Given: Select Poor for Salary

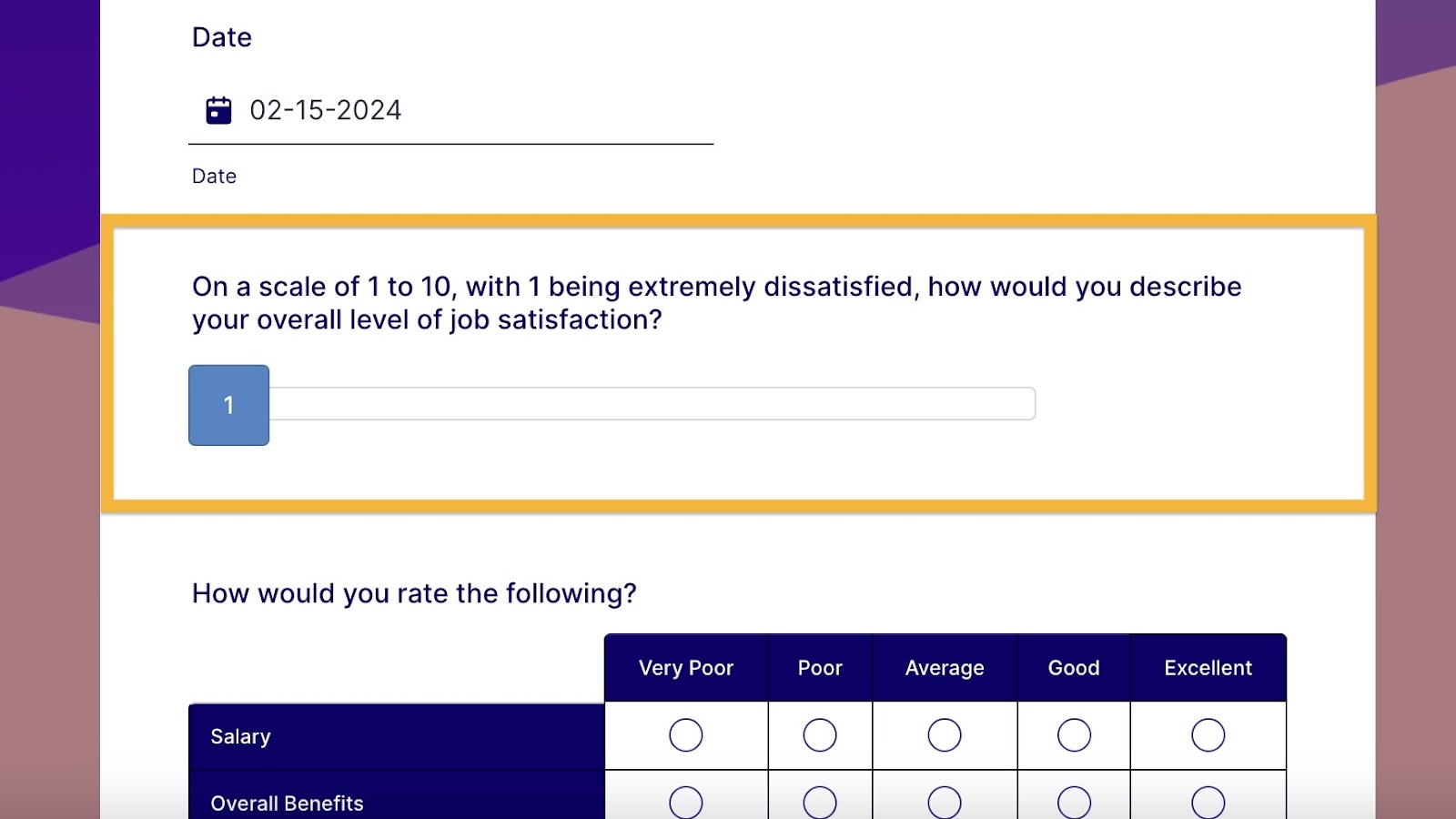Looking at the screenshot, I should [x=819, y=735].
